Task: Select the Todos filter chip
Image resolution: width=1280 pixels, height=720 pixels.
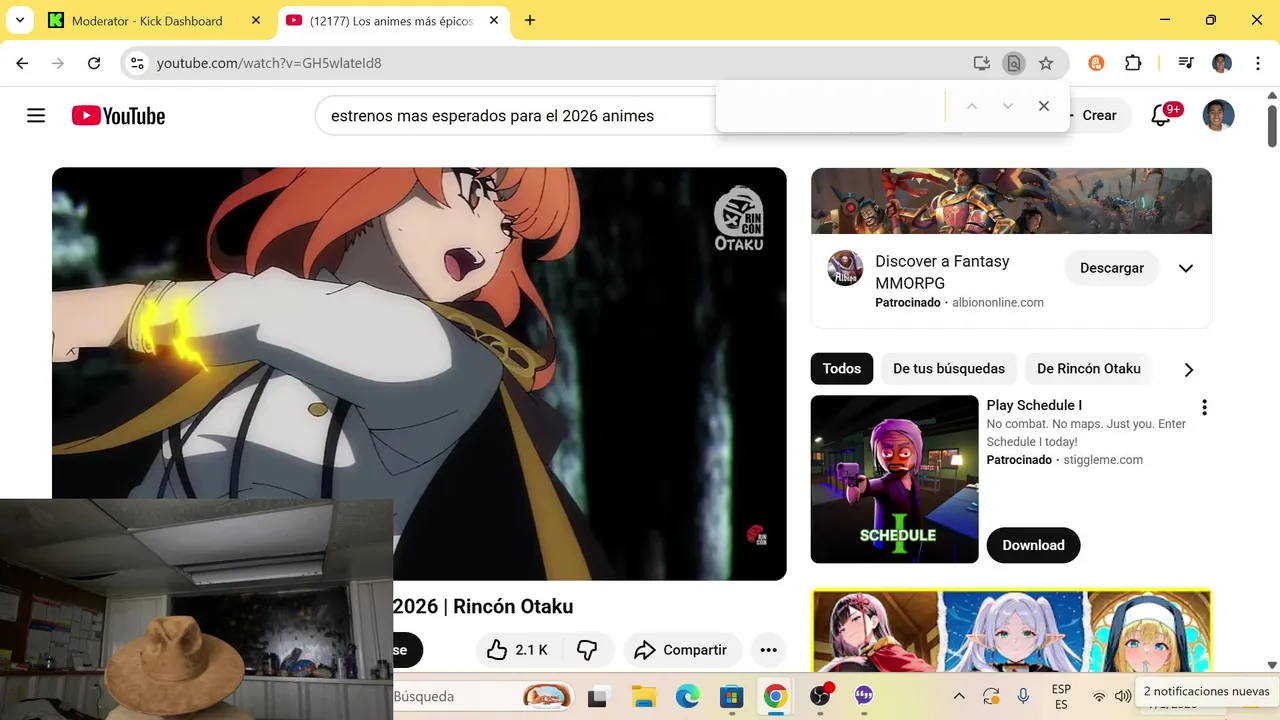Action: [x=842, y=369]
